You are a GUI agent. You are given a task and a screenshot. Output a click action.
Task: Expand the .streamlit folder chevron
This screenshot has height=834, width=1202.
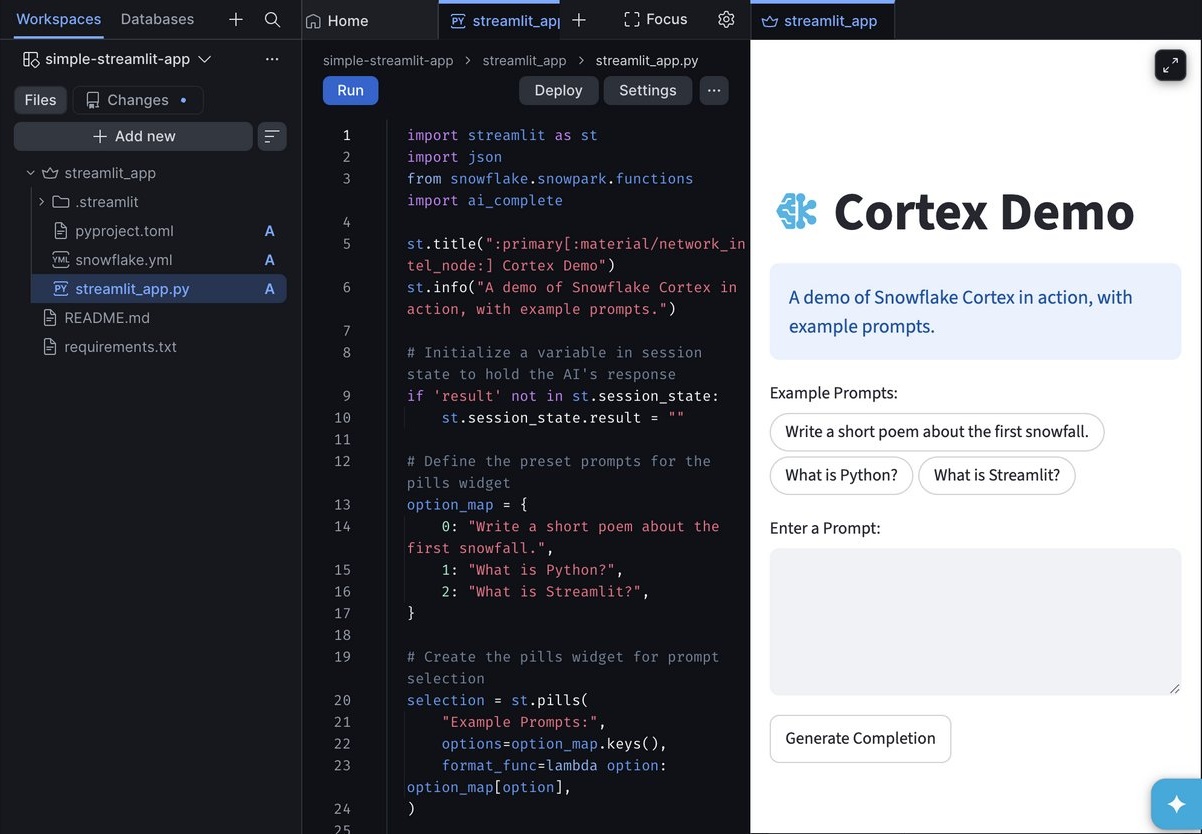(x=41, y=202)
